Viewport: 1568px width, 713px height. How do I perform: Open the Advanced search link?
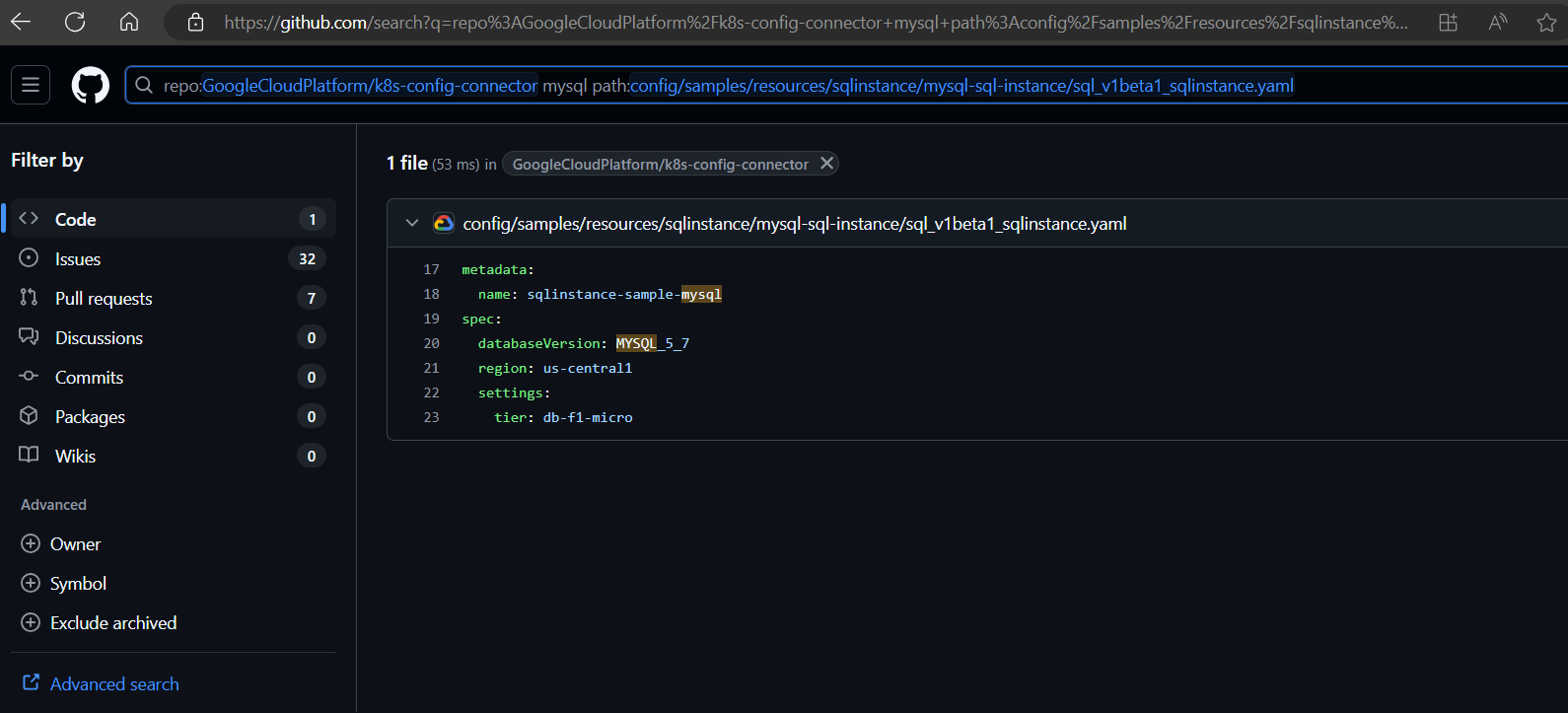coord(101,683)
